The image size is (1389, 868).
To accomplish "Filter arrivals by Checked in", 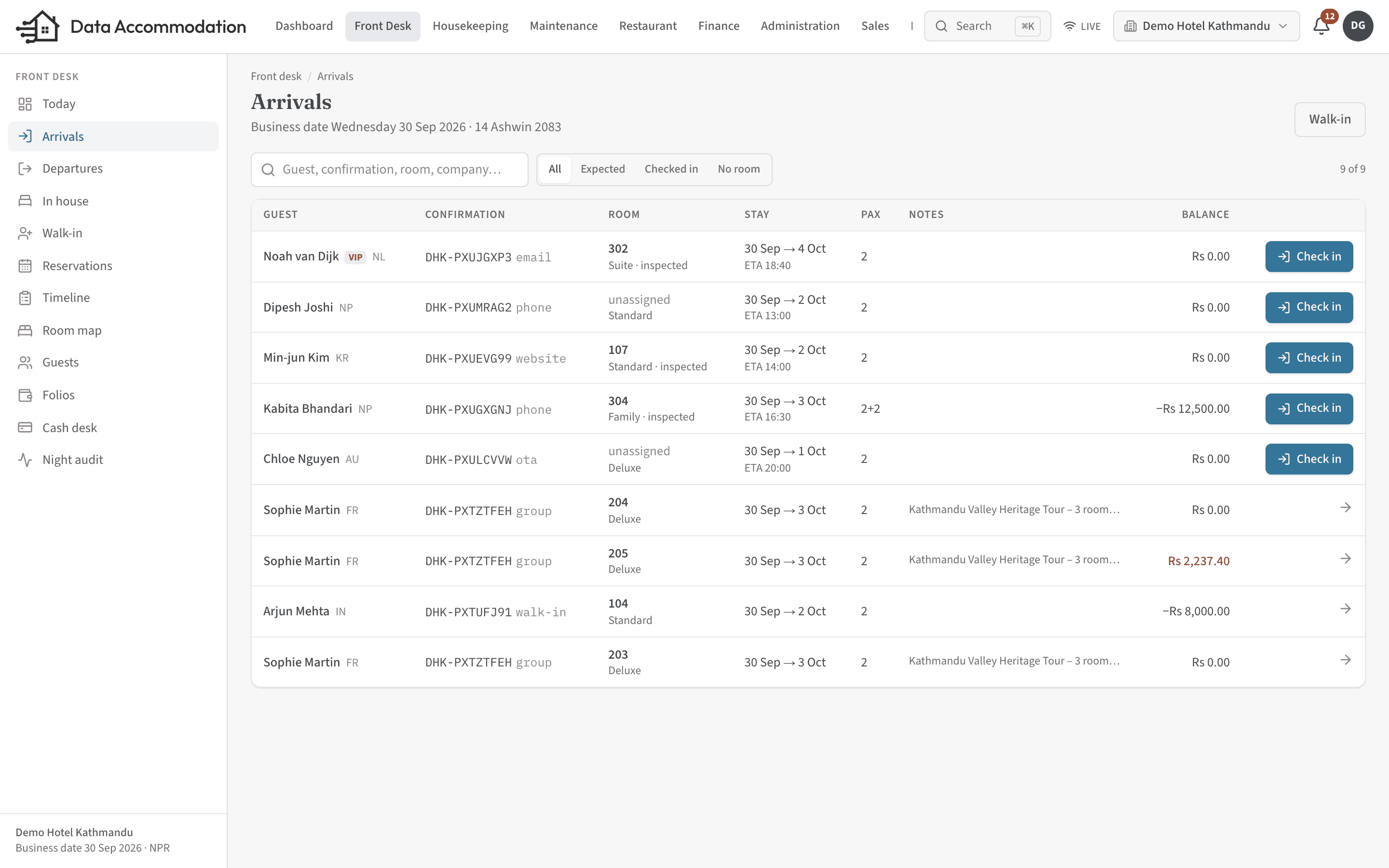I will pos(671,169).
